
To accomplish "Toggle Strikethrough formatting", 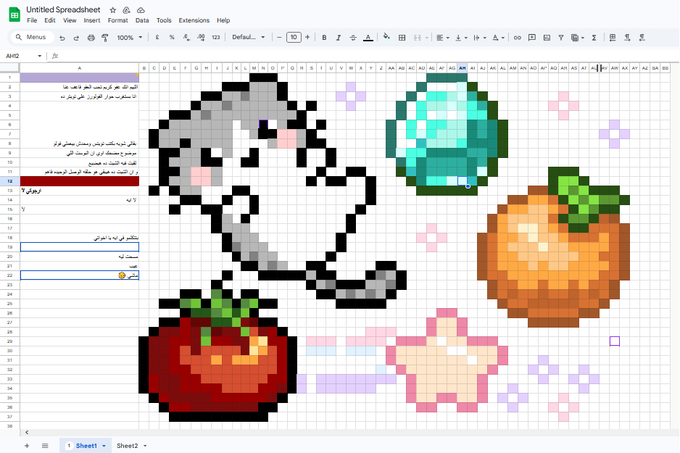I will point(353,38).
